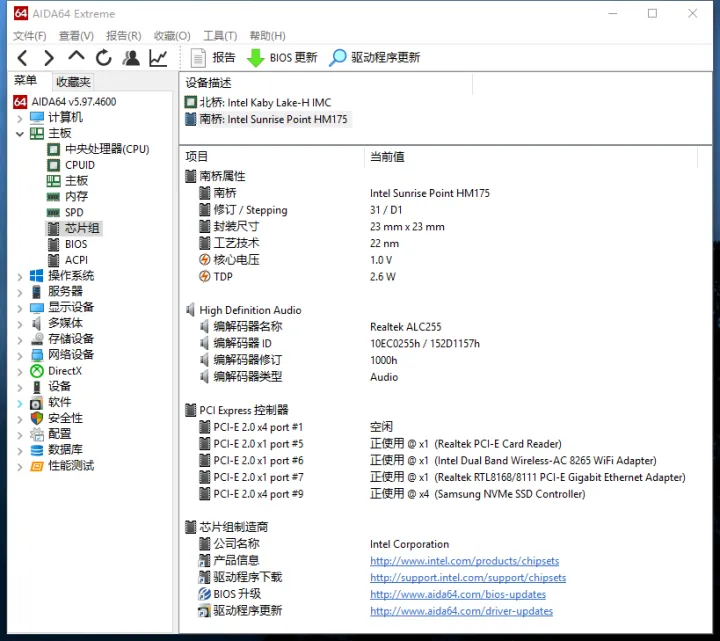Image resolution: width=720 pixels, height=641 pixels.
Task: Expand the 操作系统 tree node
Action: pos(19,277)
